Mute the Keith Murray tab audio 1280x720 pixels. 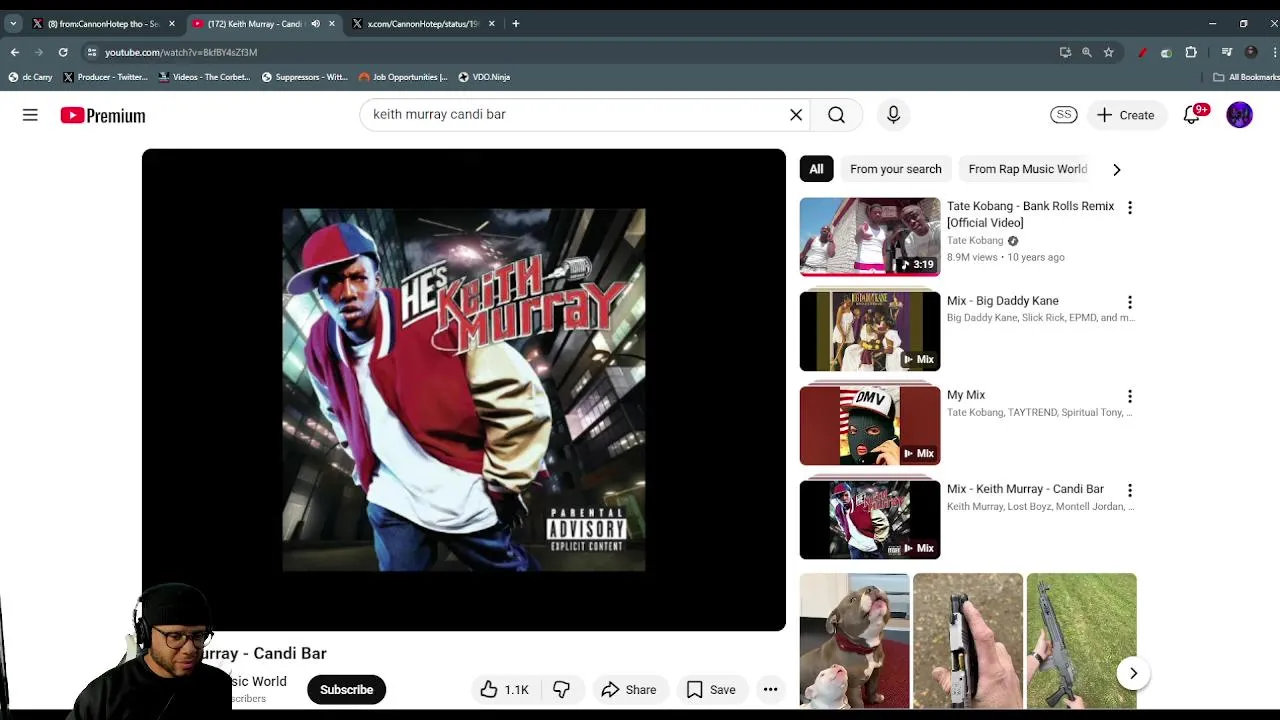point(315,24)
